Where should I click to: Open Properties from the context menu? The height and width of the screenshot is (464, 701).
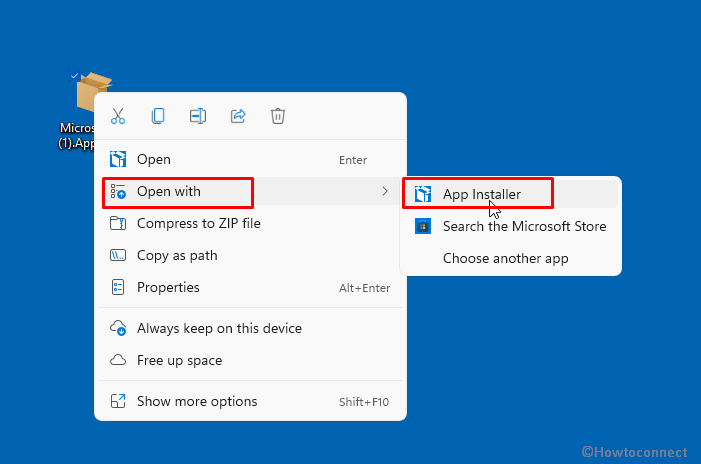click(x=250, y=287)
